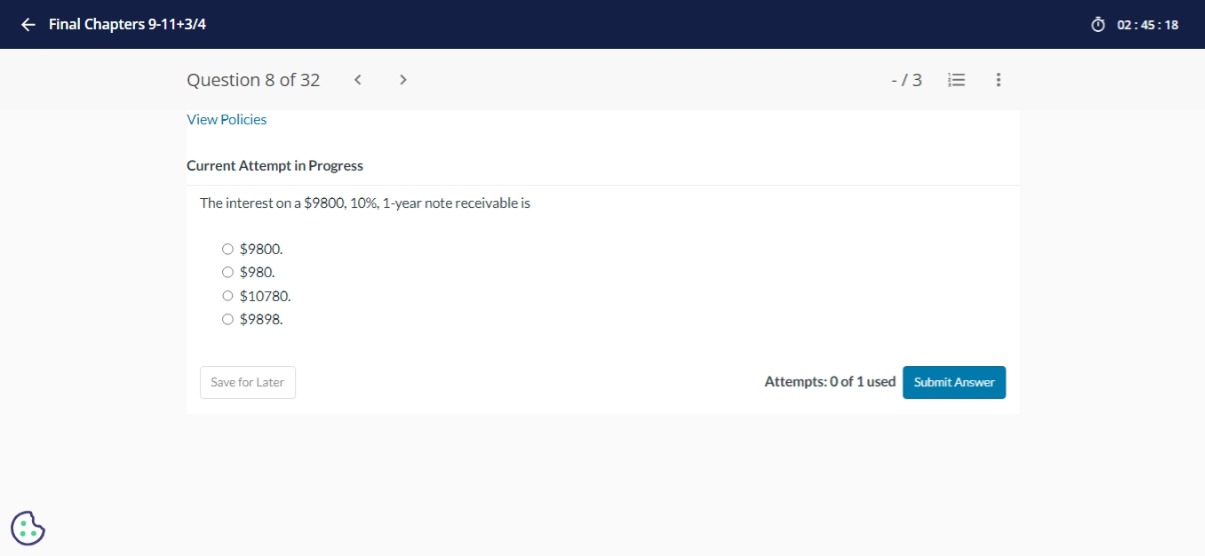Click the Question 8 of 32 label
The width and height of the screenshot is (1205, 556).
[253, 80]
